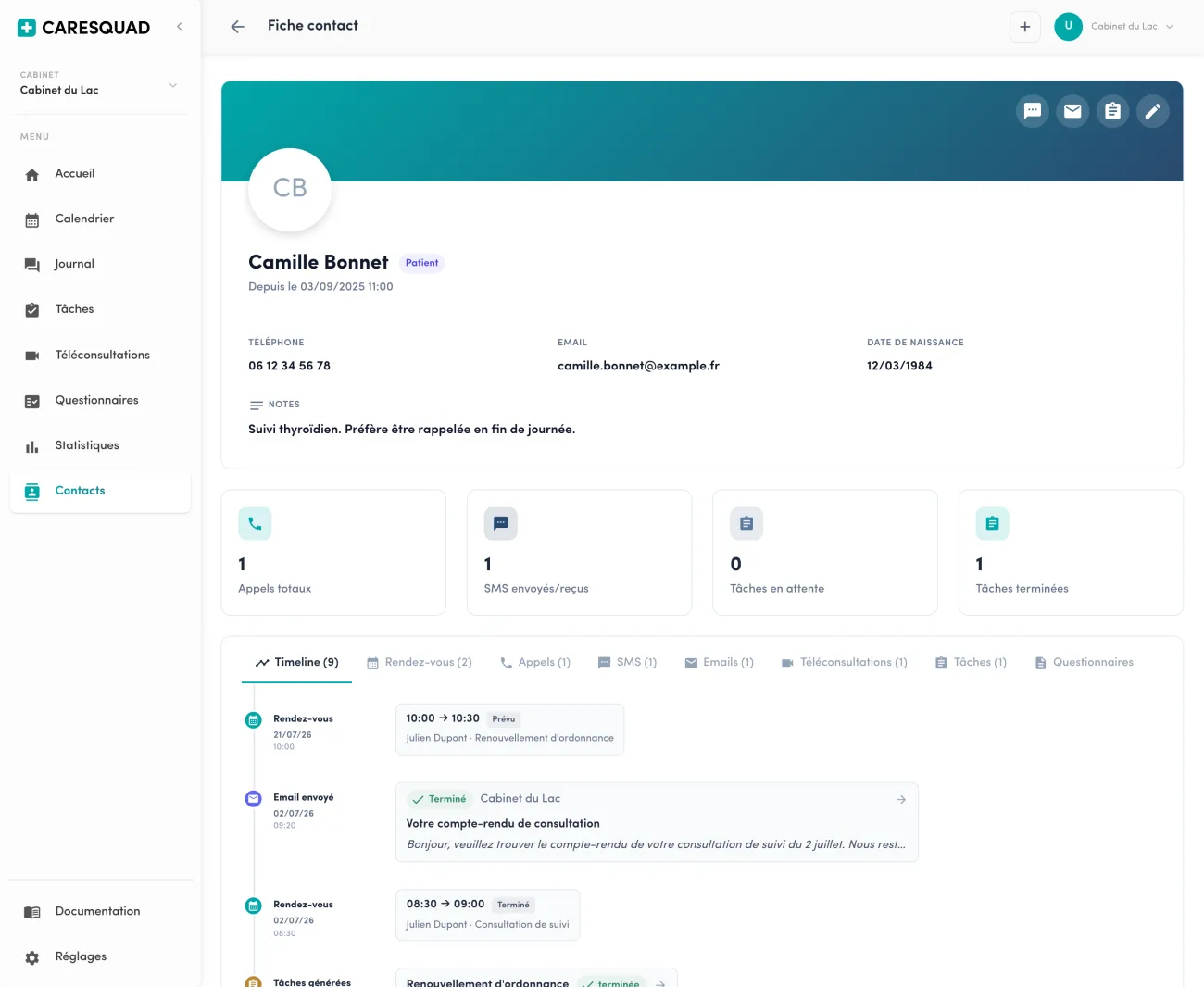Open the Renouvellement d'ordonnance task card
This screenshot has height=987, width=1204.
(536, 978)
